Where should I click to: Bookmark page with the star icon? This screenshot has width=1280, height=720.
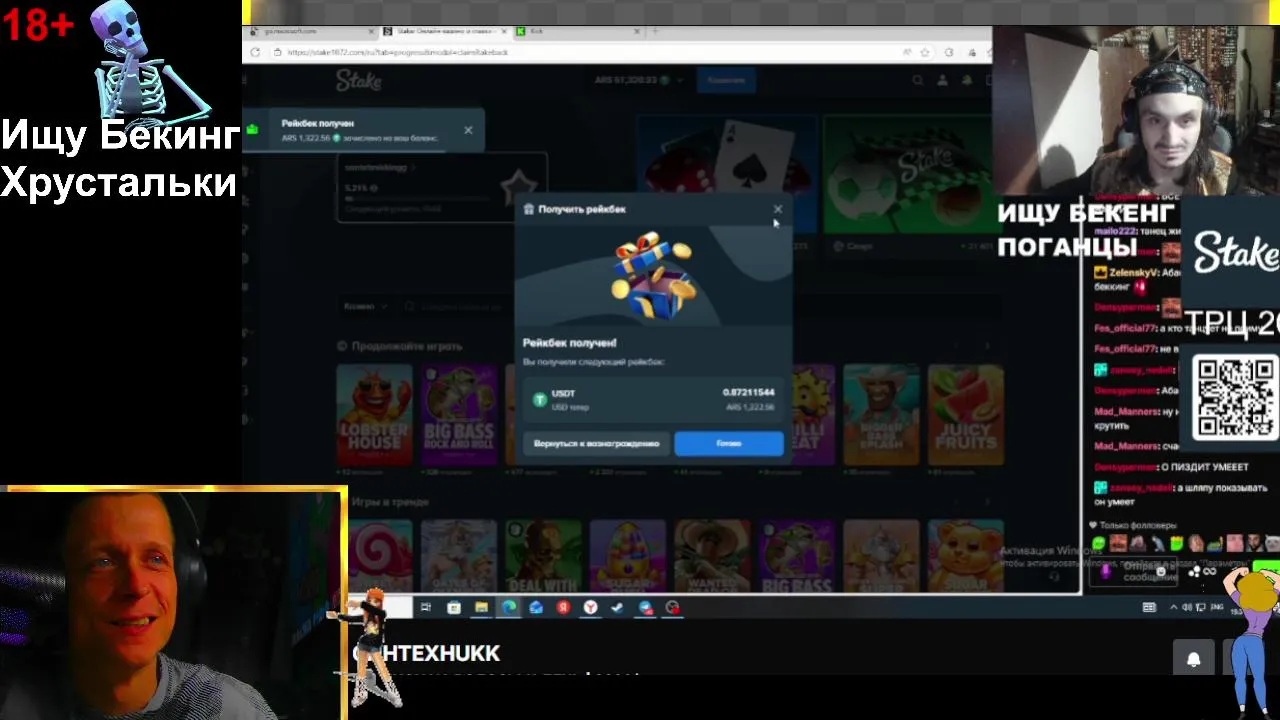coord(925,52)
